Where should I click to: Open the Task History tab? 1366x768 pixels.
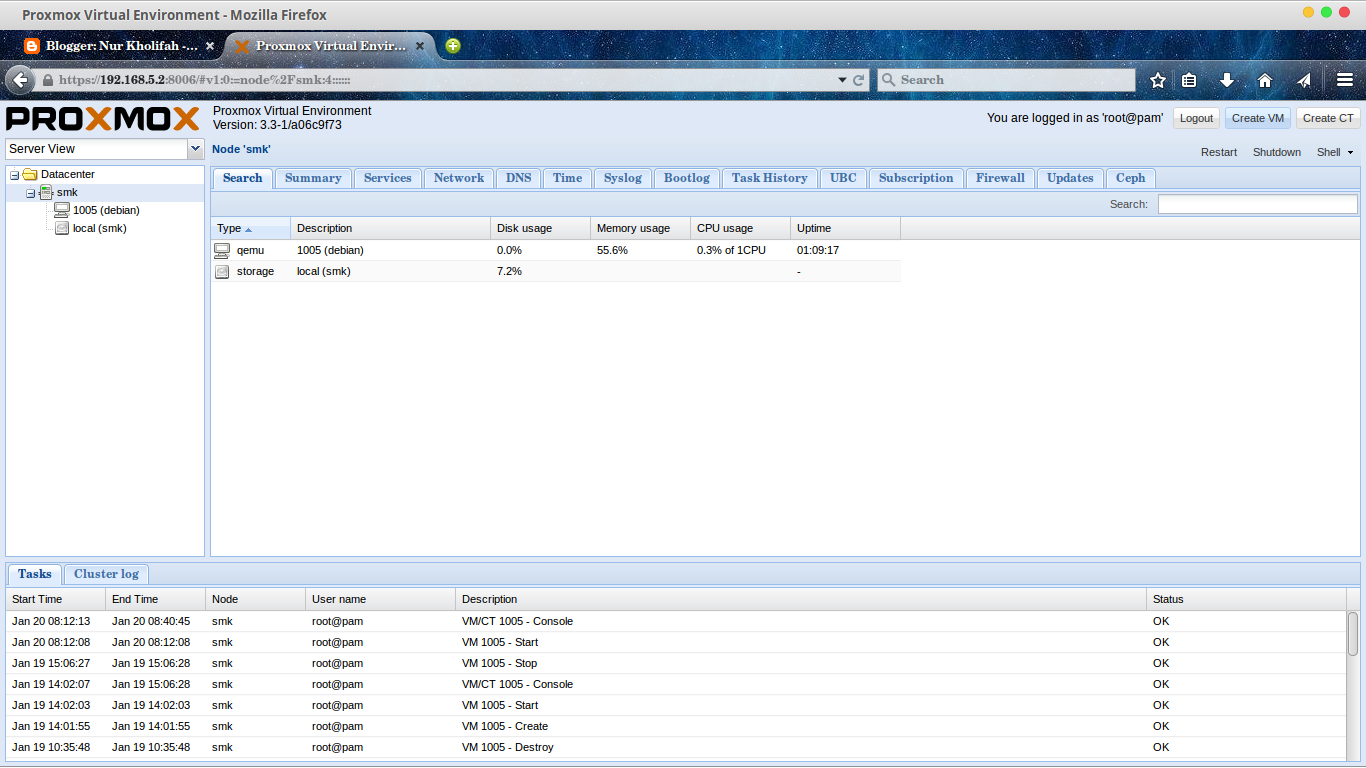click(x=770, y=178)
